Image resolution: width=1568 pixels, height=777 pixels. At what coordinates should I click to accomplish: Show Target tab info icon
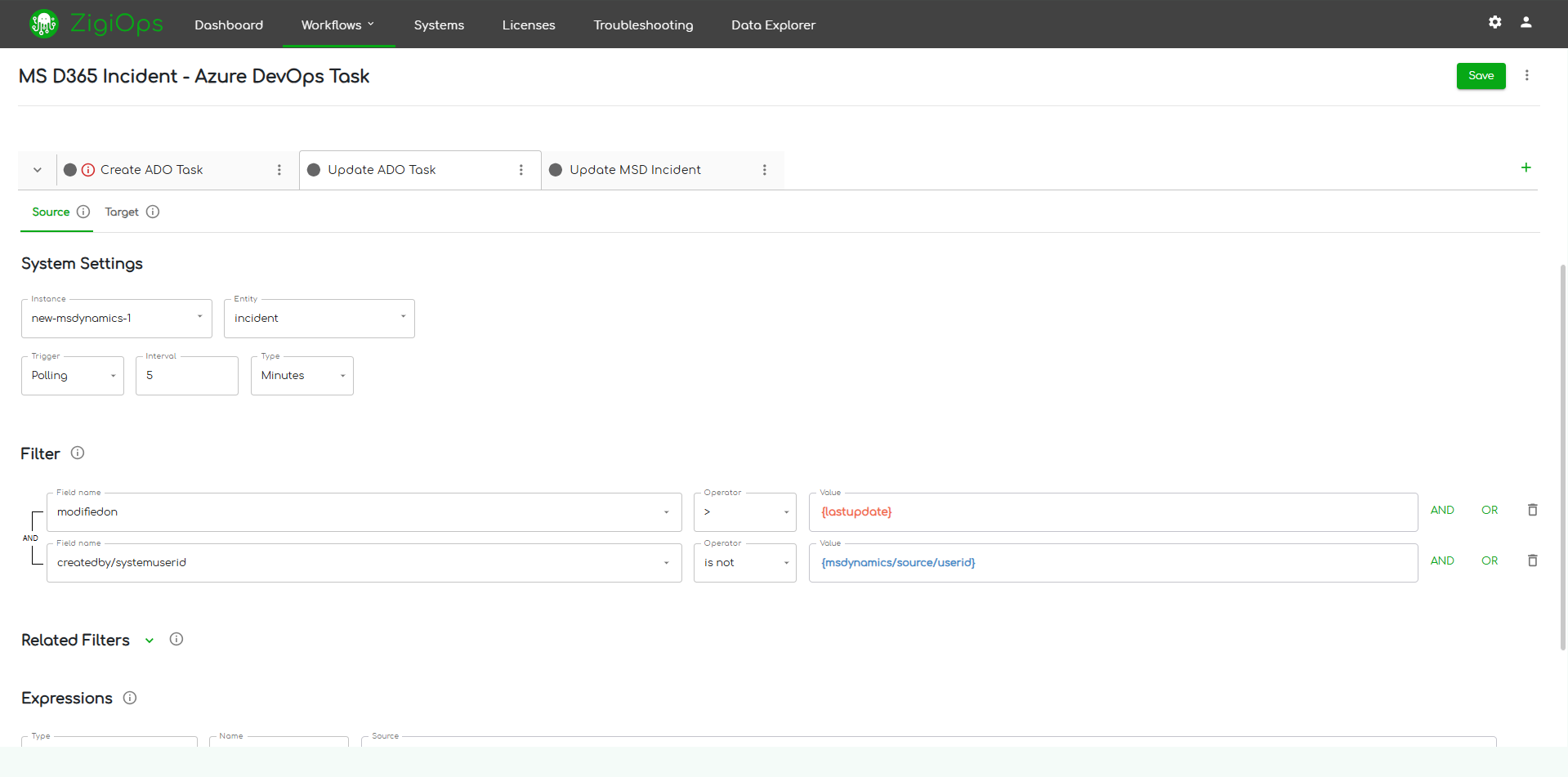153,212
